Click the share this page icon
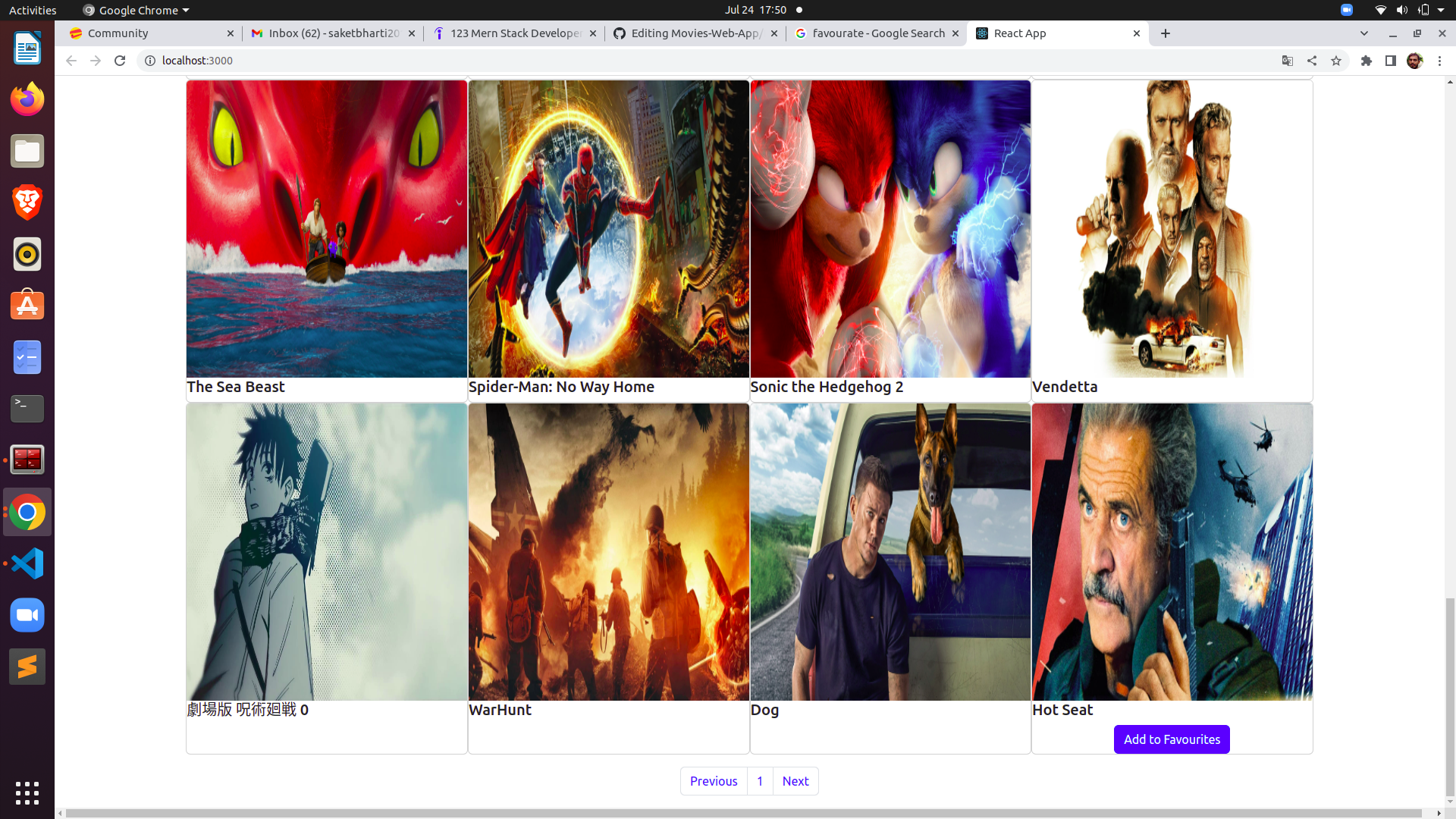 pyautogui.click(x=1312, y=61)
